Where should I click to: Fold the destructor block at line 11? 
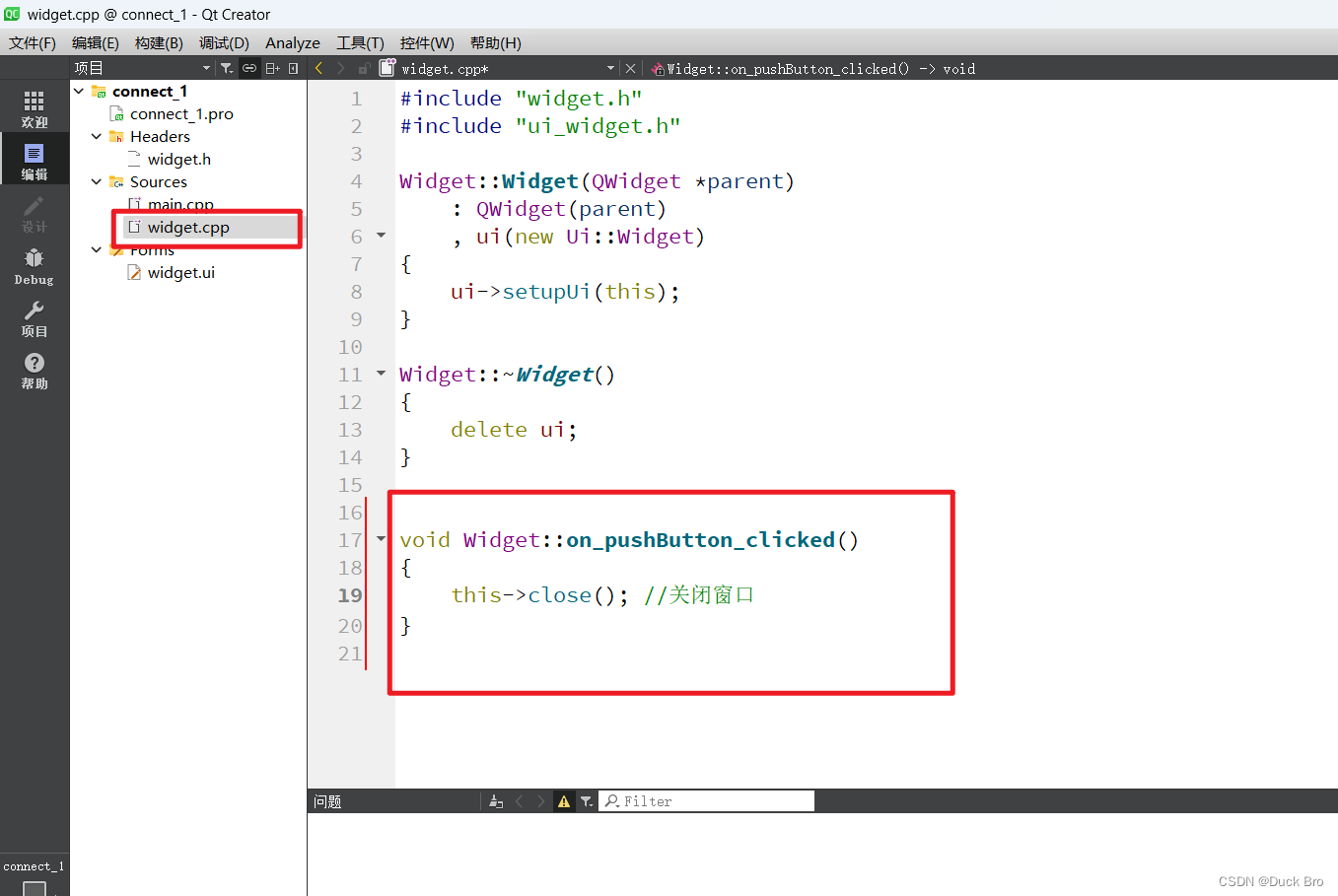(381, 374)
